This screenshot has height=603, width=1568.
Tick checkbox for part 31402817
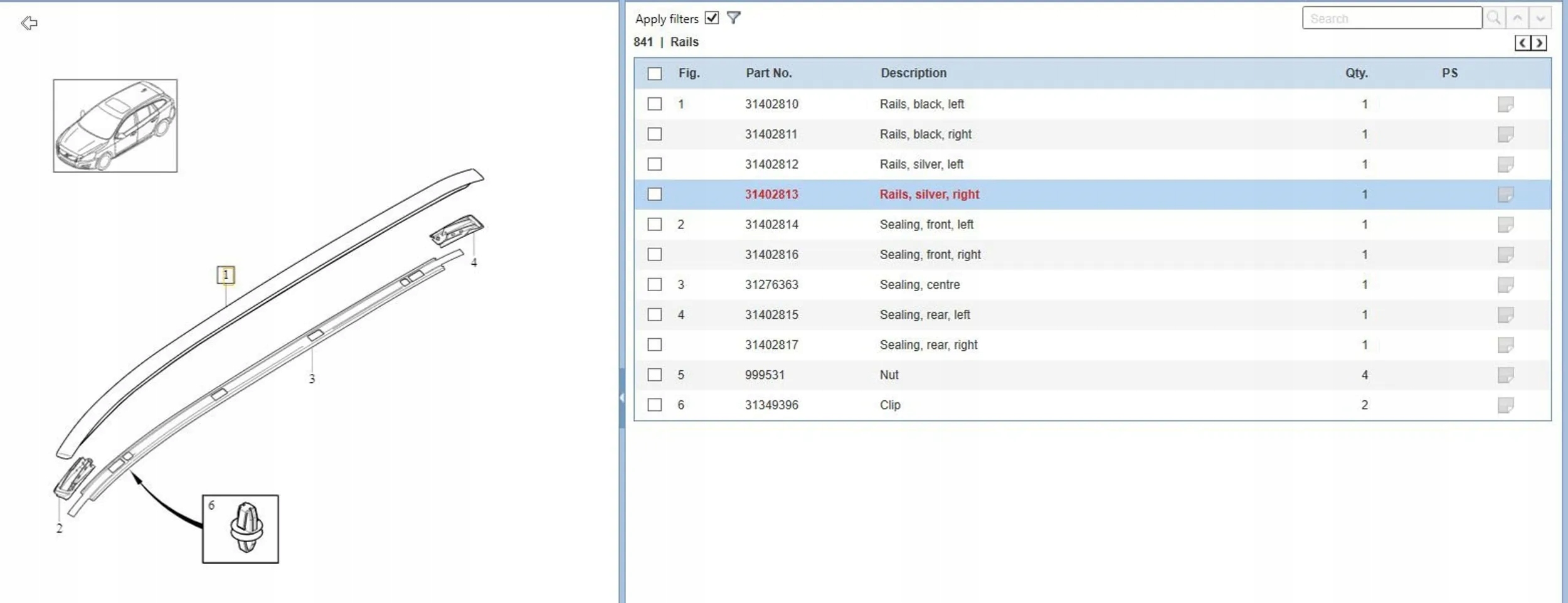pyautogui.click(x=654, y=344)
